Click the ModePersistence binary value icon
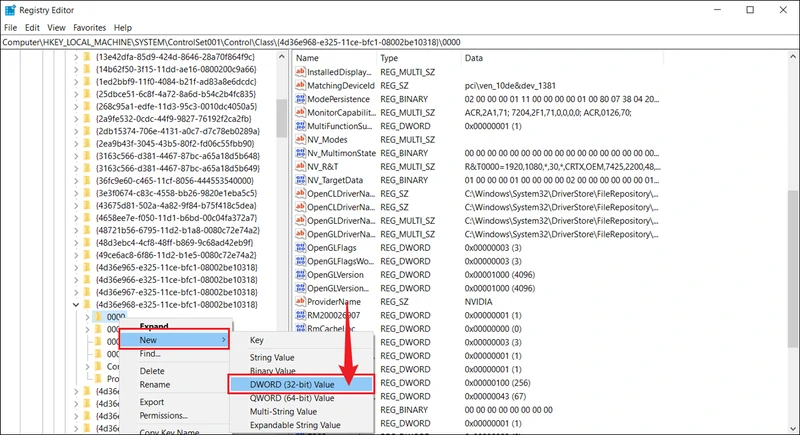 pyautogui.click(x=299, y=100)
